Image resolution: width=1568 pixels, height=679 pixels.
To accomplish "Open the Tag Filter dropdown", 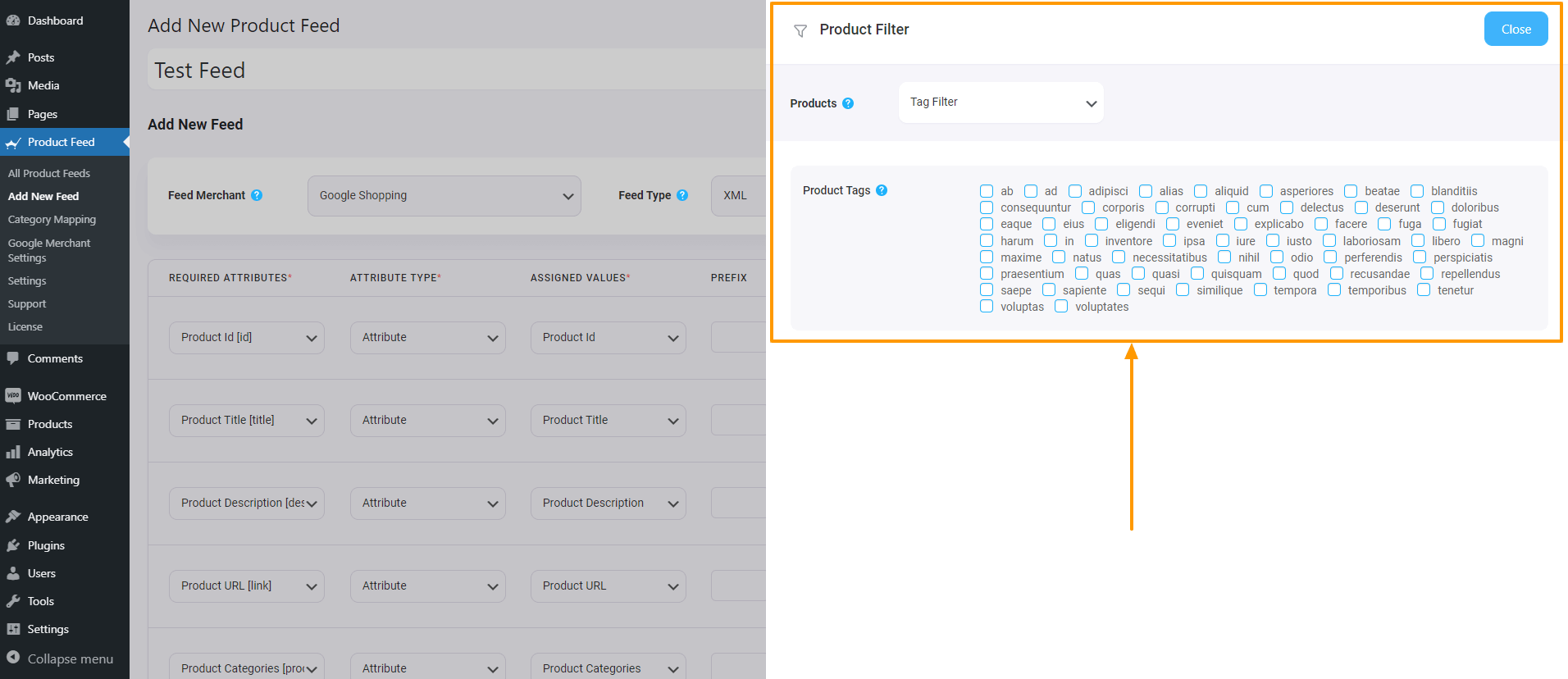I will (1001, 103).
